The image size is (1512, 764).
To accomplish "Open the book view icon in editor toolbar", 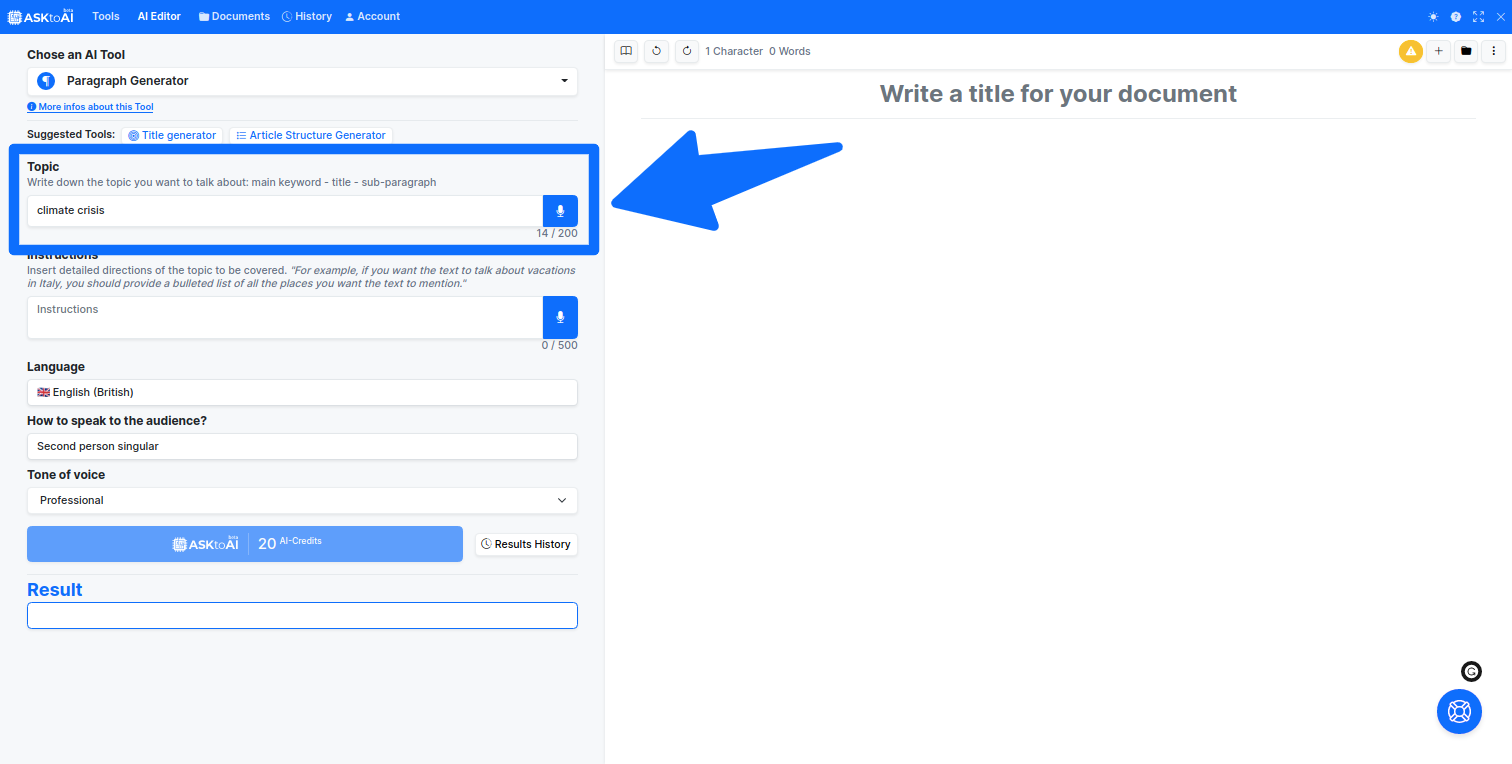I will pyautogui.click(x=625, y=51).
